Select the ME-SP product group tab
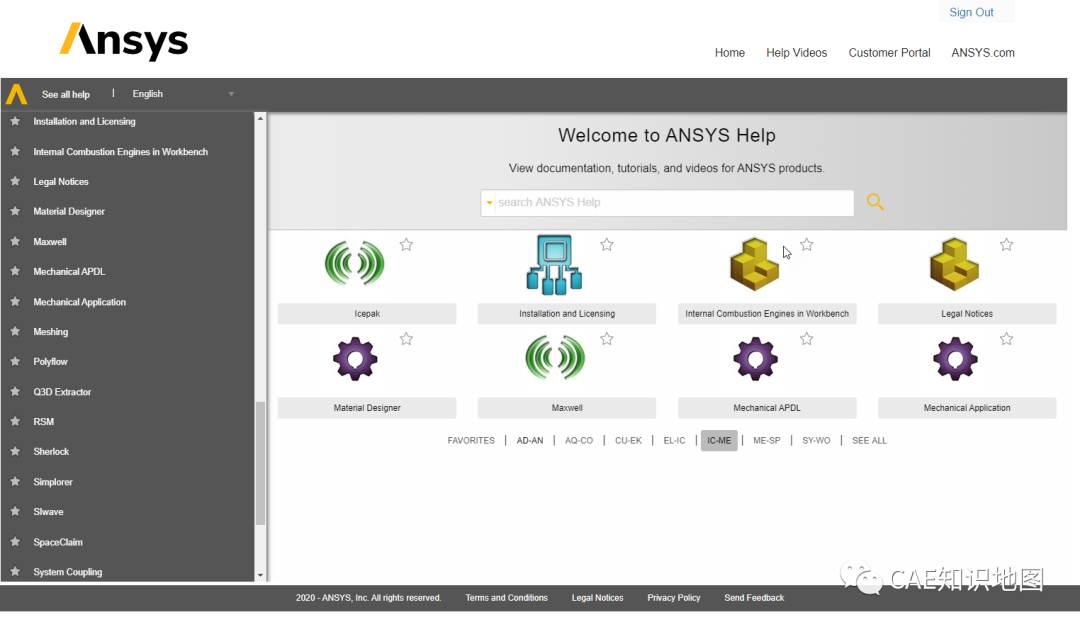 tap(766, 440)
